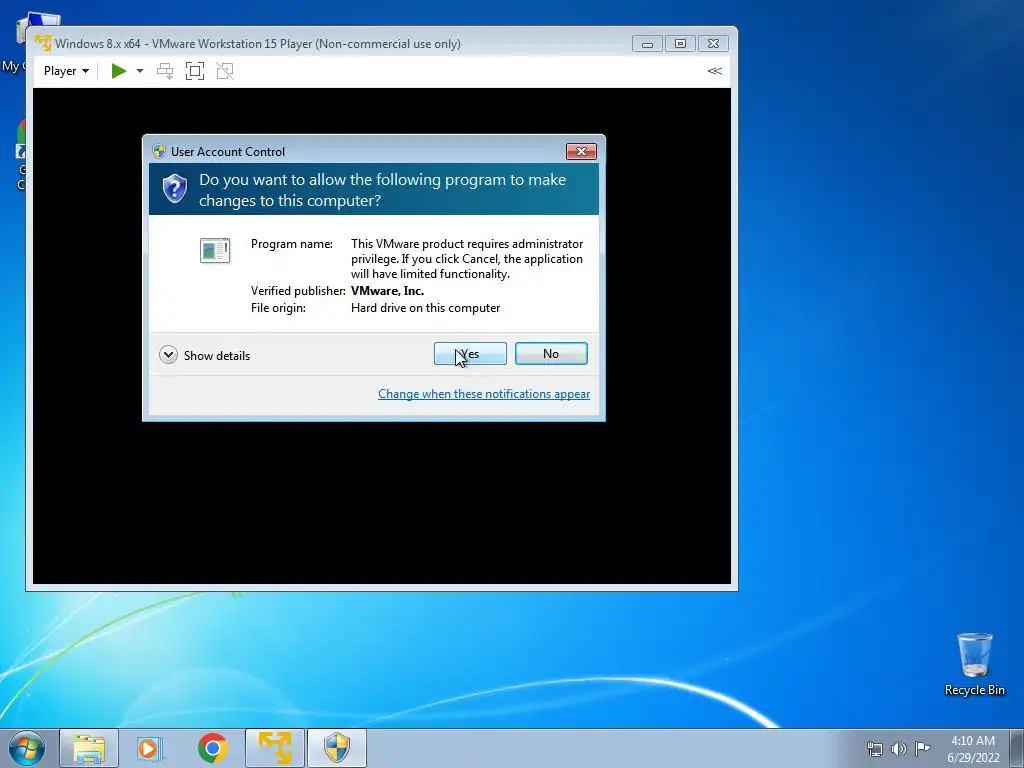The width and height of the screenshot is (1024, 768).
Task: Click the Unity mode icon in VMware toolbar
Action: (225, 71)
